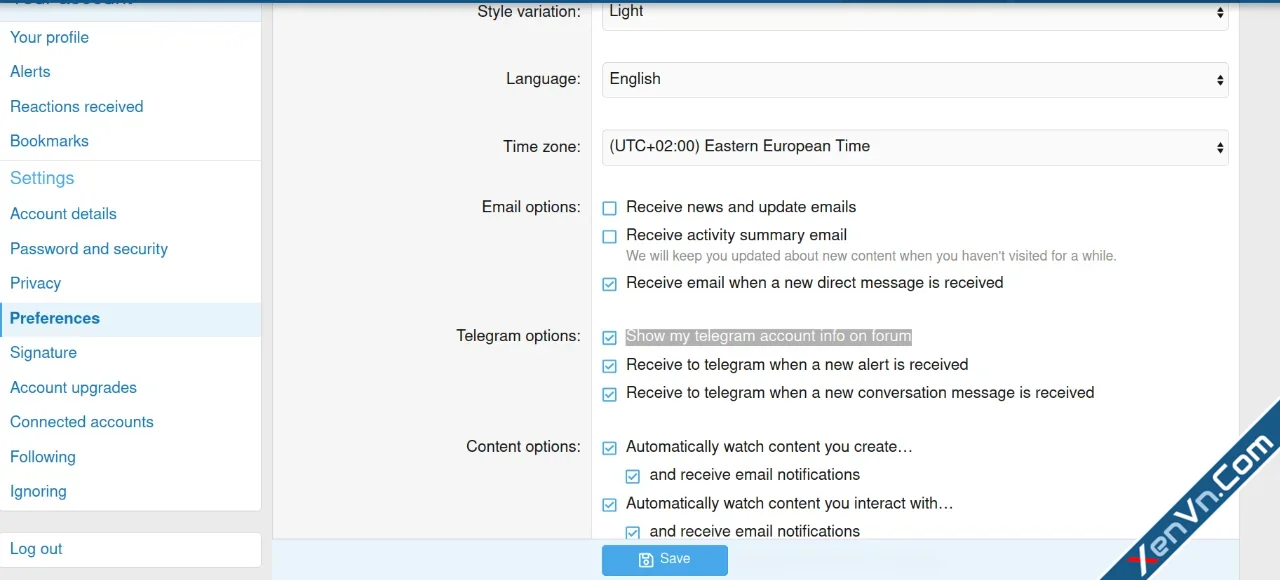Open Password and security settings
This screenshot has height=580, width=1280.
[x=89, y=249]
